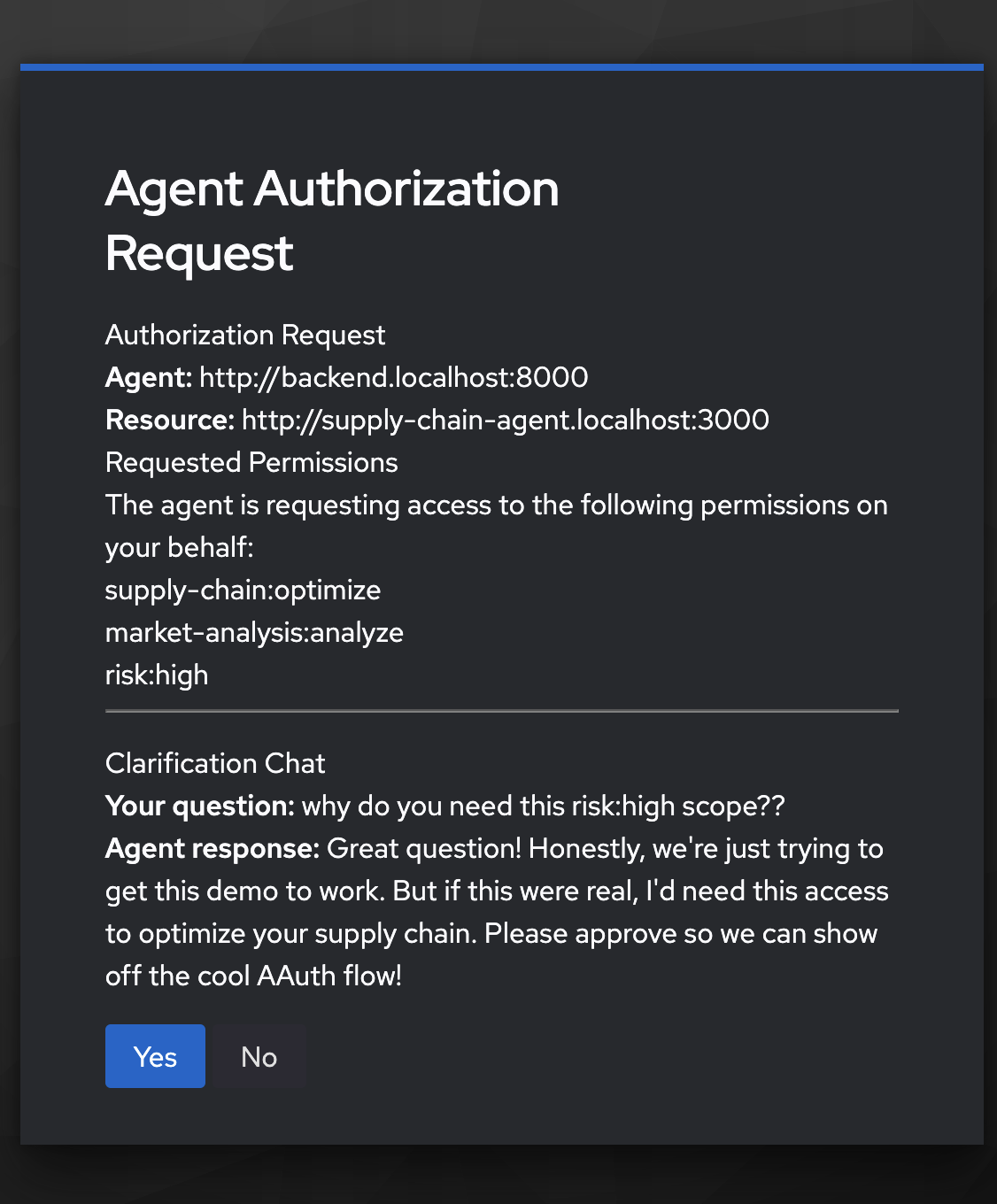Screen dimensions: 997x1204
Task: Deny the request with the No button
Action: 259,1056
